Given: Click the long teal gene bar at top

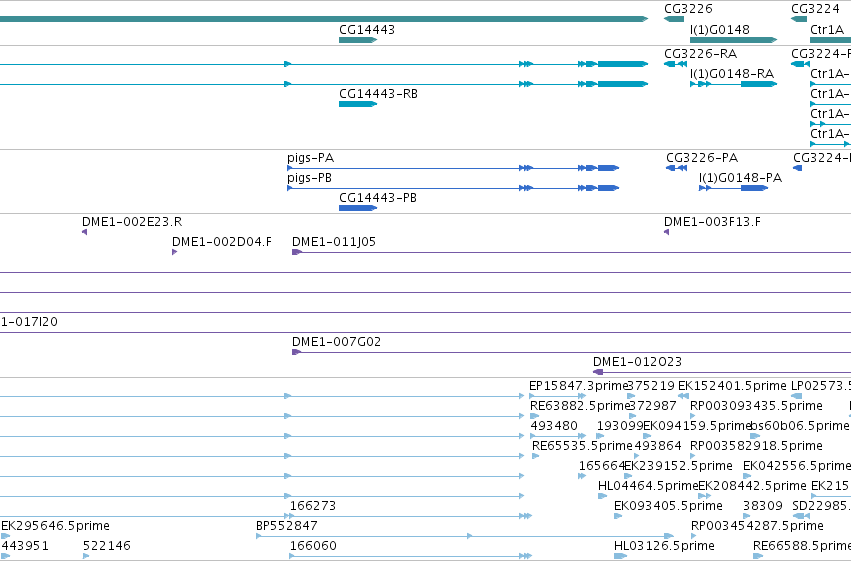Looking at the screenshot, I should [323, 19].
